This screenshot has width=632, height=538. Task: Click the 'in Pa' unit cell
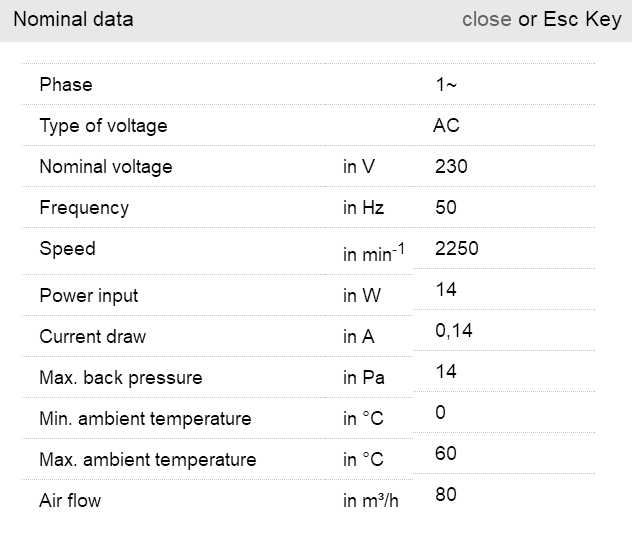[363, 378]
